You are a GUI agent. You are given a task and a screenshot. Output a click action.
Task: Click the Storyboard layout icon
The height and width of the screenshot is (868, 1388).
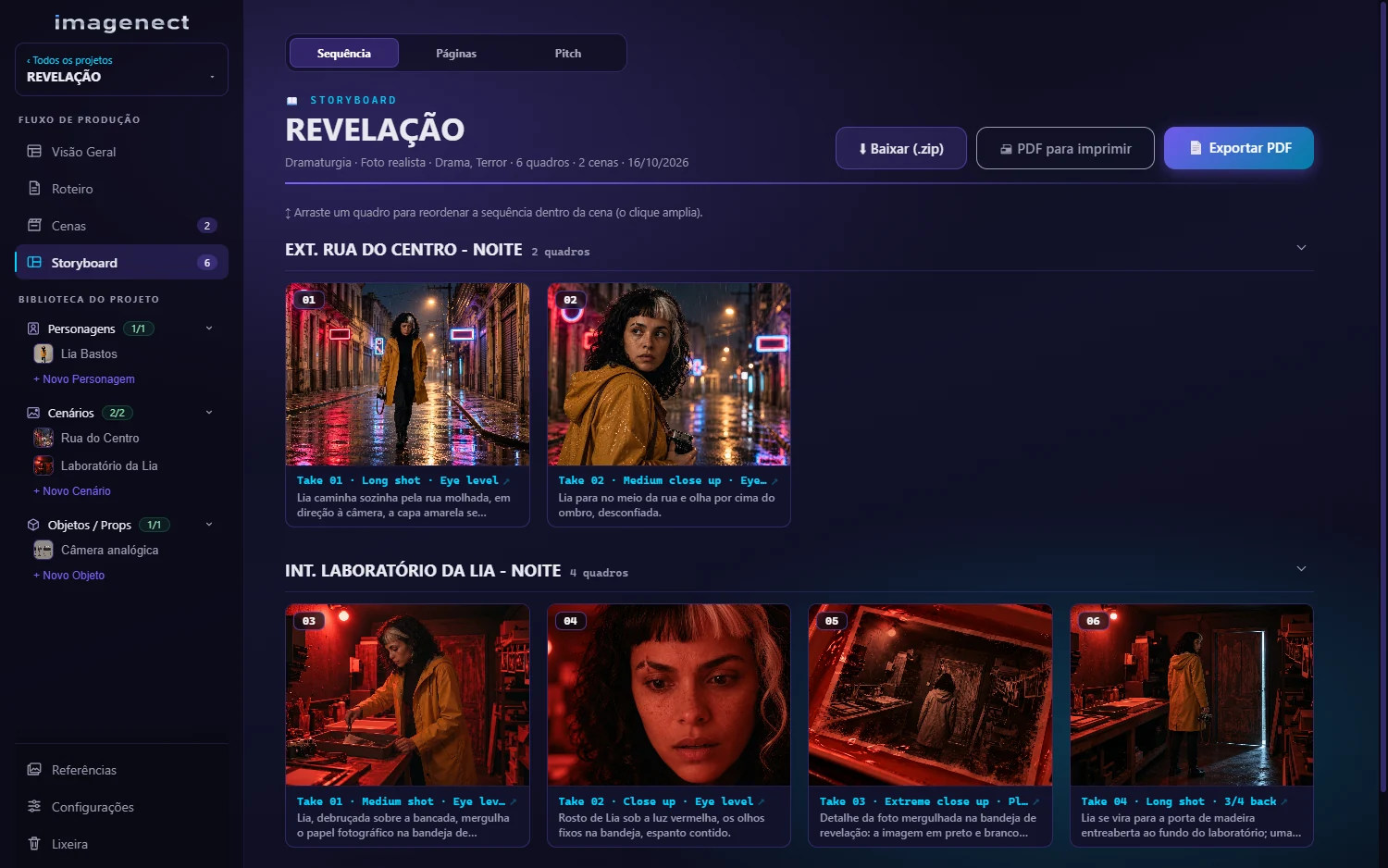tap(34, 263)
